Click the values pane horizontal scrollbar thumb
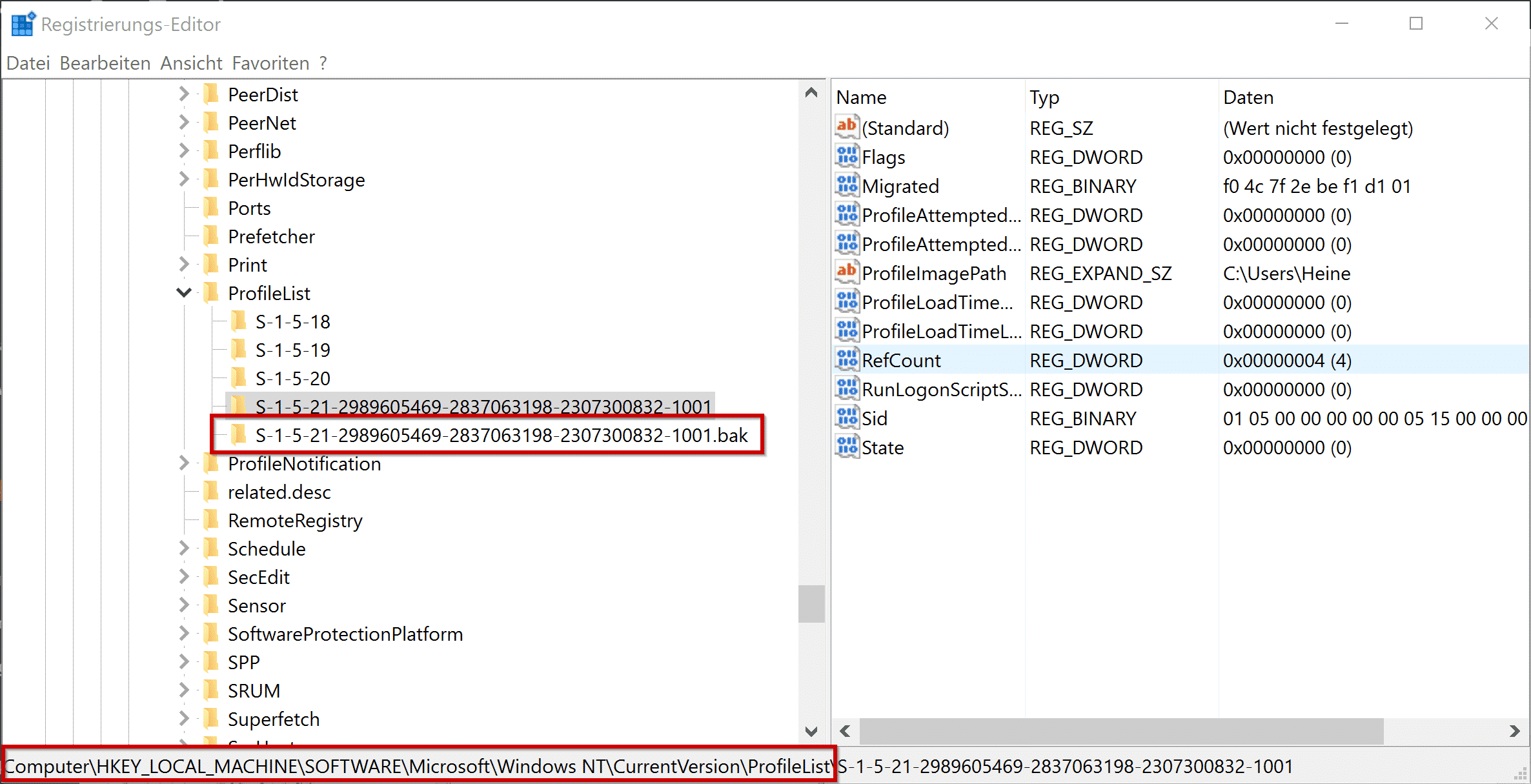The height and width of the screenshot is (784, 1531). pos(1122,731)
